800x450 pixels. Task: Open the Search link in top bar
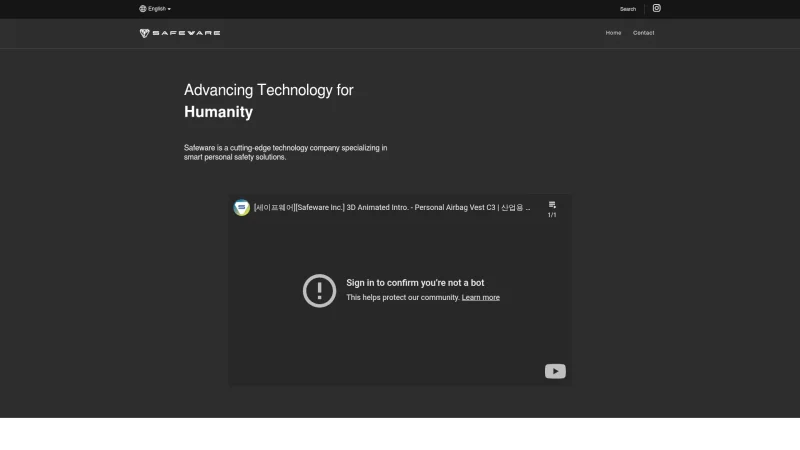[628, 9]
